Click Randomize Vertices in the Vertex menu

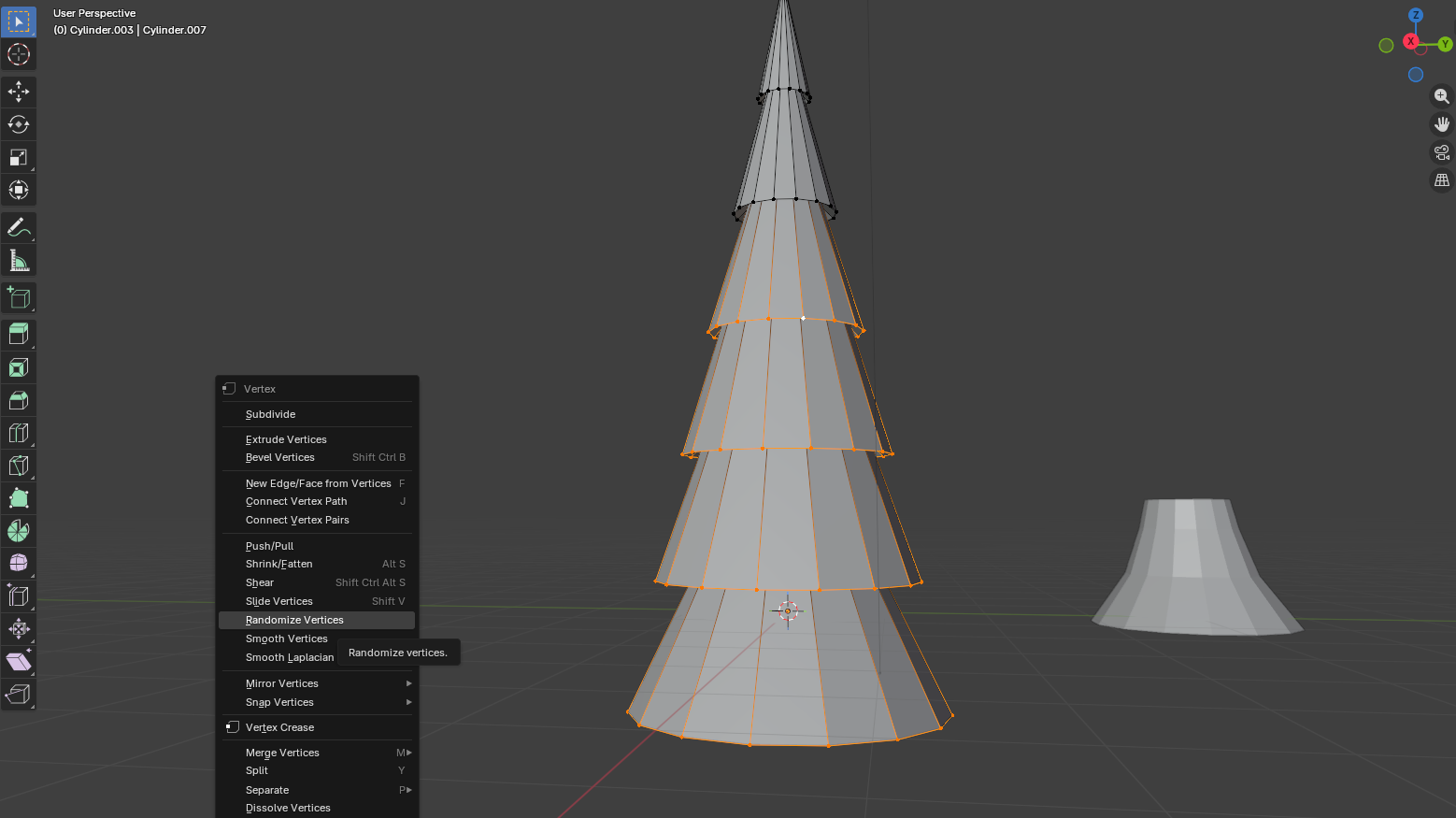pos(295,620)
